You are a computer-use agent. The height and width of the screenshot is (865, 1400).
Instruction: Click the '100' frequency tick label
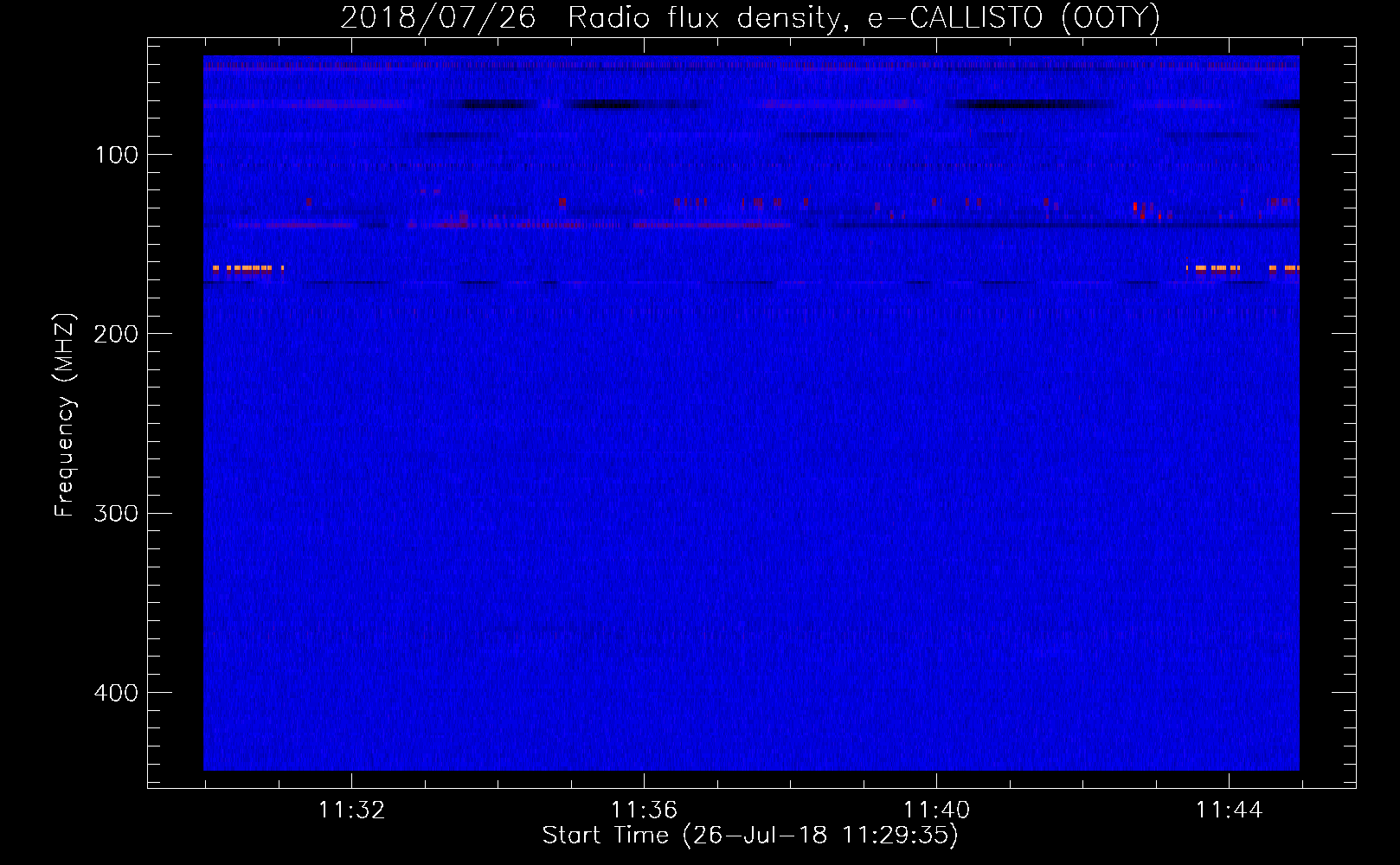[x=117, y=155]
